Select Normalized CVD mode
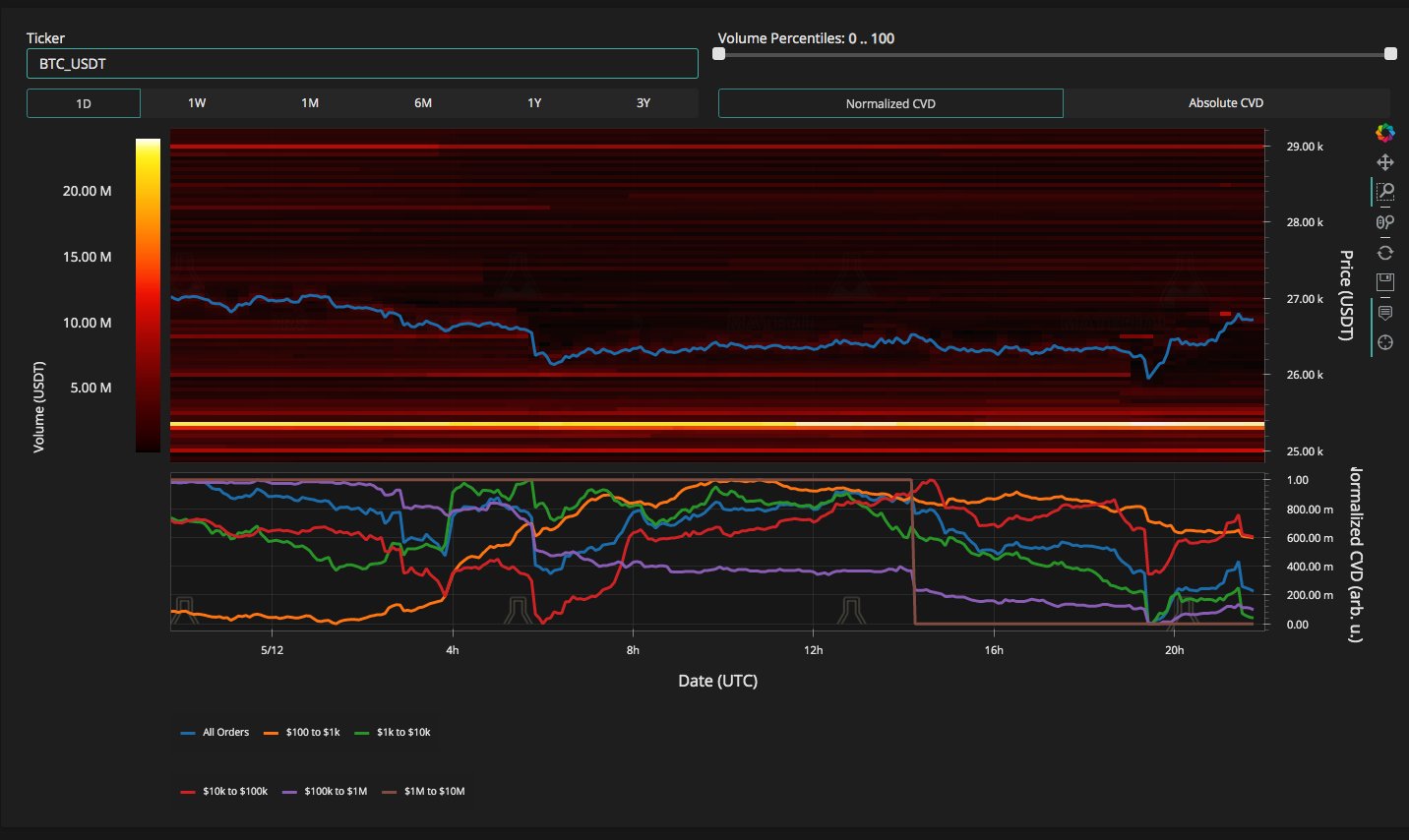 point(890,103)
